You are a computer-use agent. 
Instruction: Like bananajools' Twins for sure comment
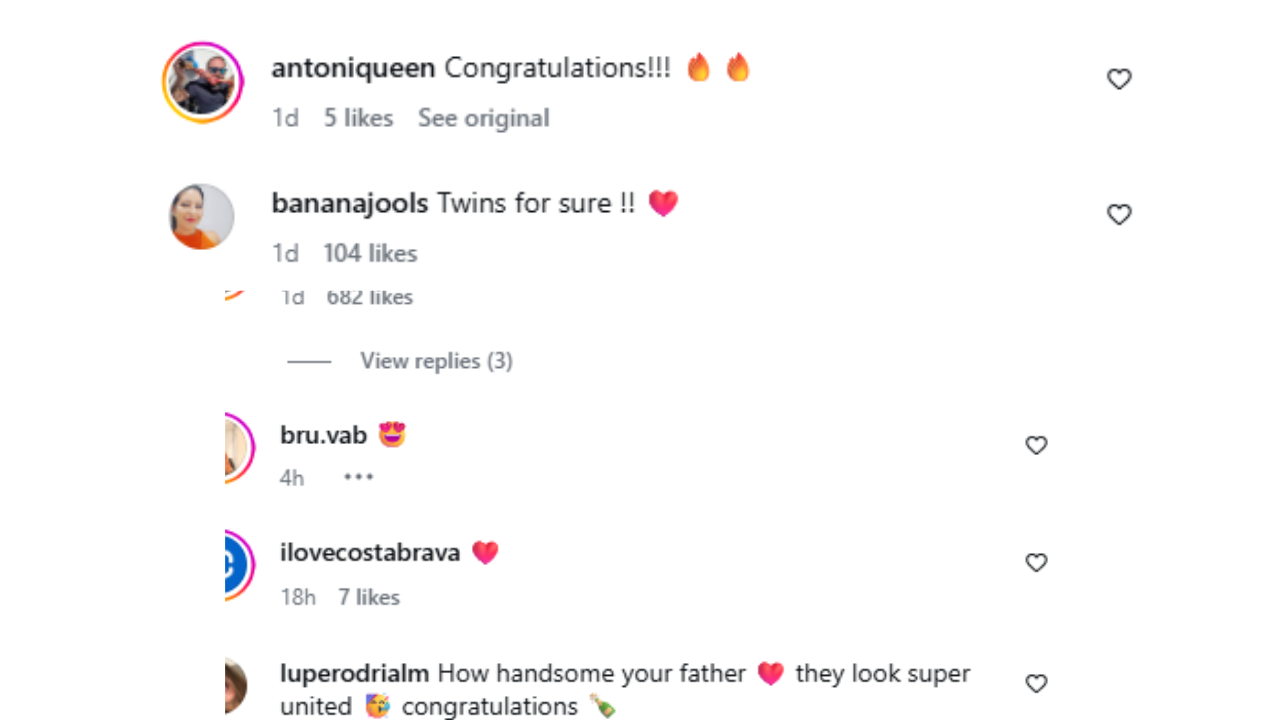pyautogui.click(x=1119, y=215)
